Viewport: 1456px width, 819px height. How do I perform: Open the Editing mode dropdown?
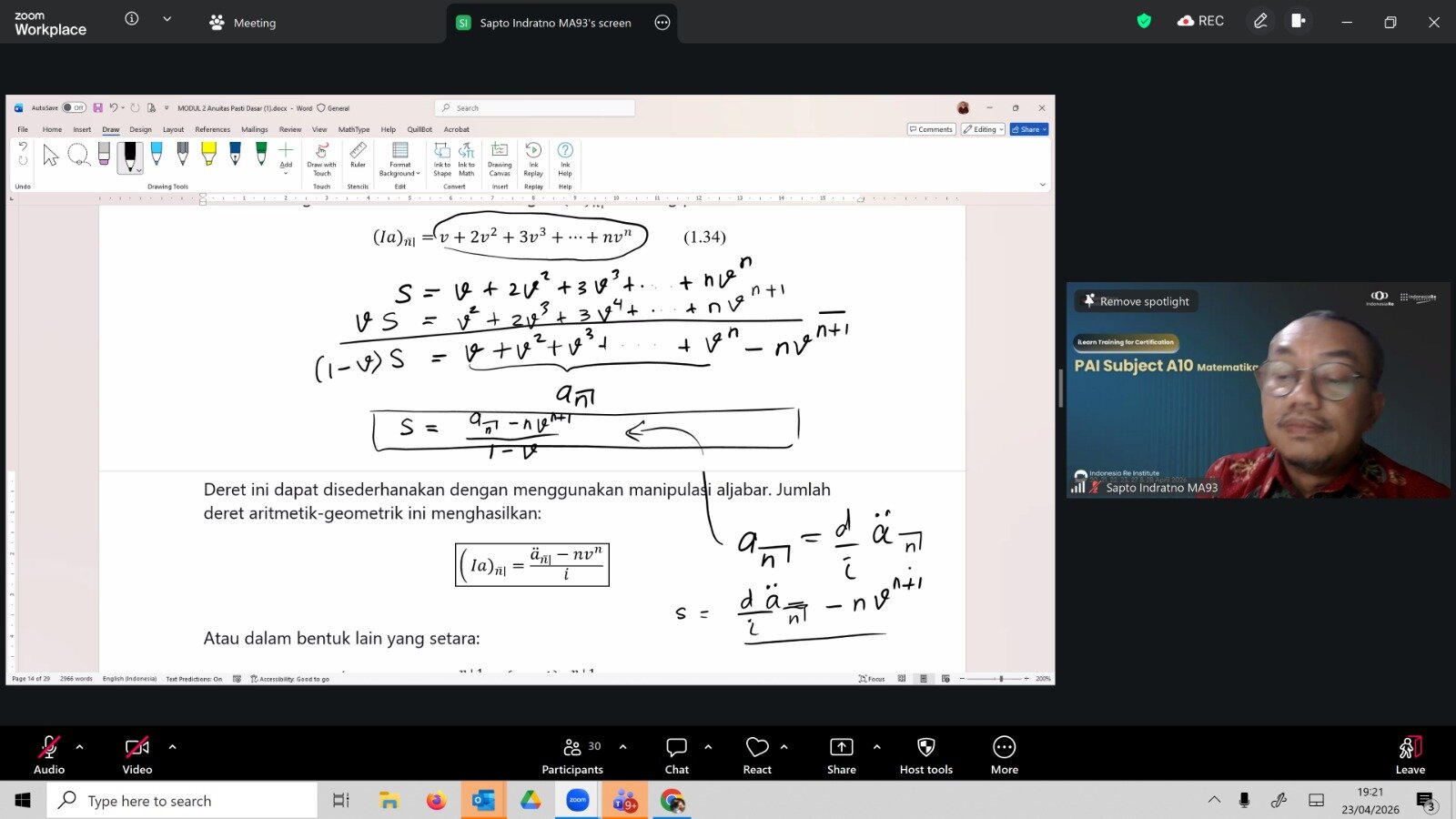983,129
